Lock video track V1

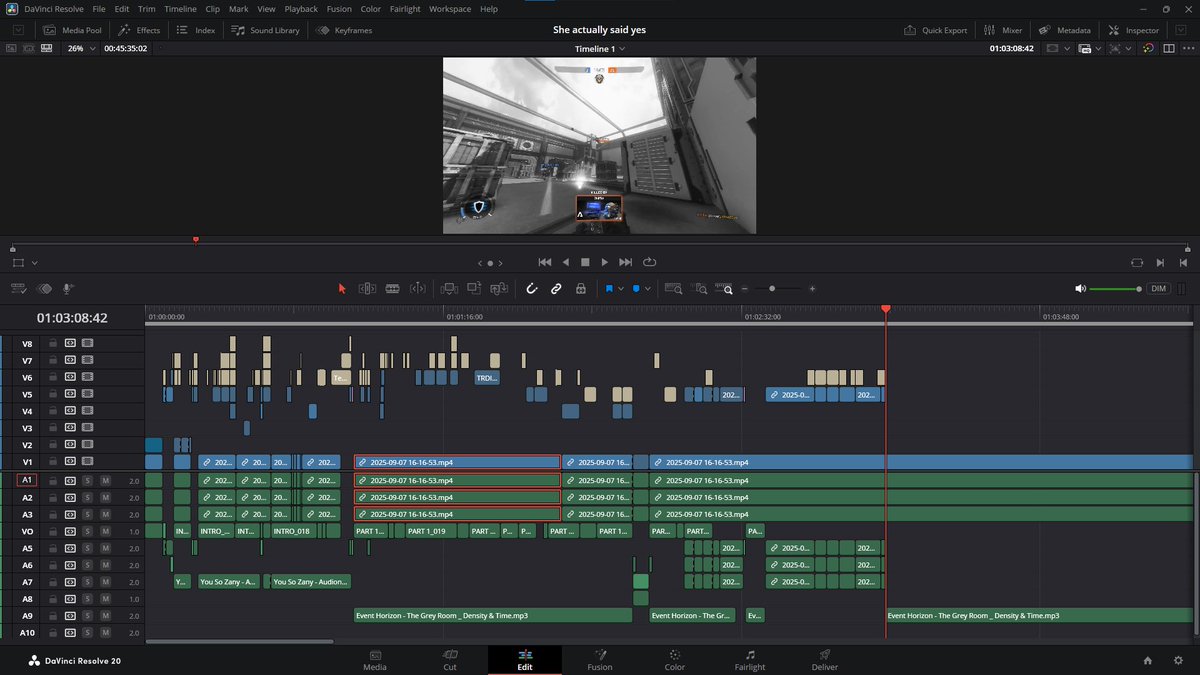[x=53, y=462]
